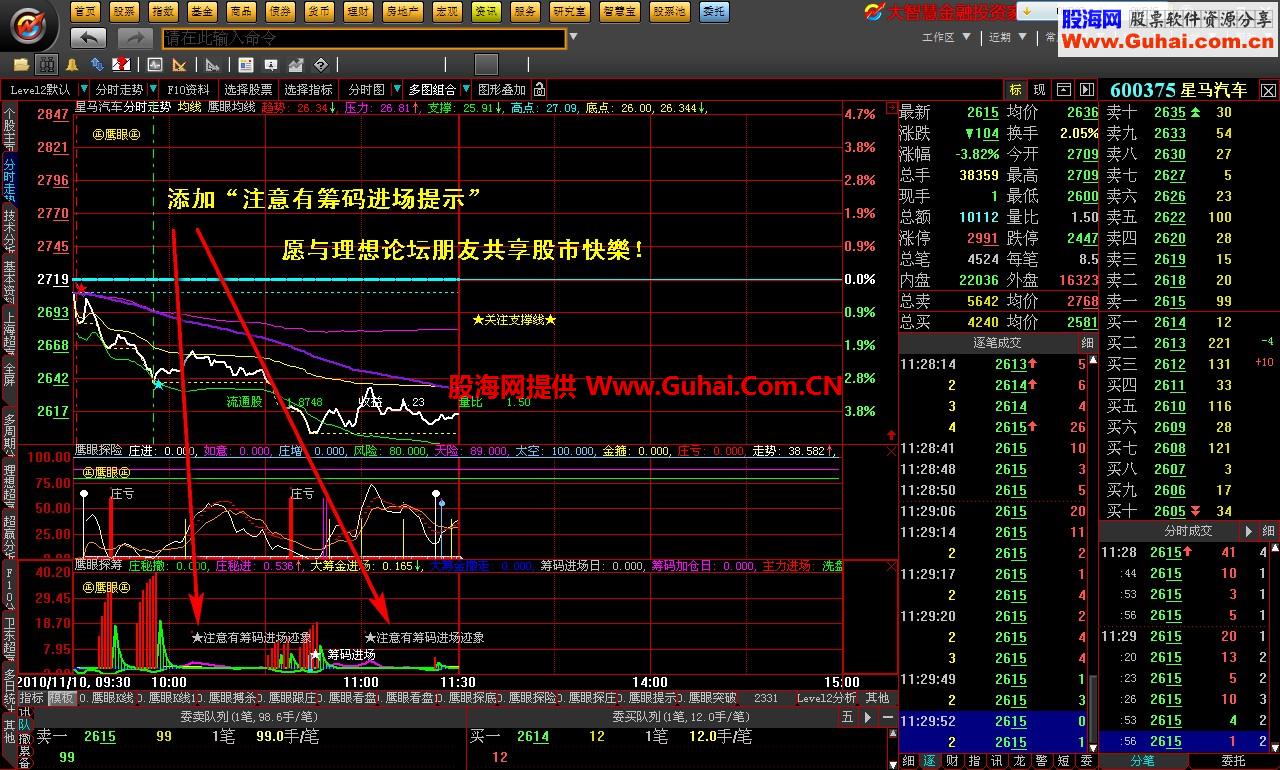Go forward with the right arrow button
The height and width of the screenshot is (770, 1280).
tap(135, 38)
